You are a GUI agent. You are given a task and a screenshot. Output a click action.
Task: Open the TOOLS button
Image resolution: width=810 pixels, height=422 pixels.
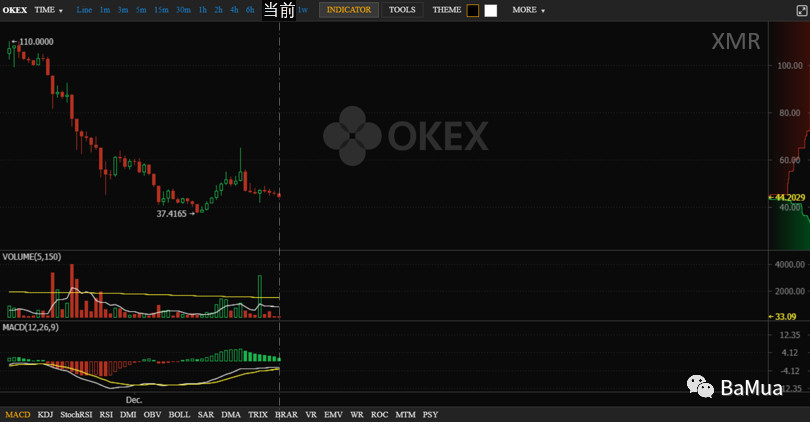402,10
